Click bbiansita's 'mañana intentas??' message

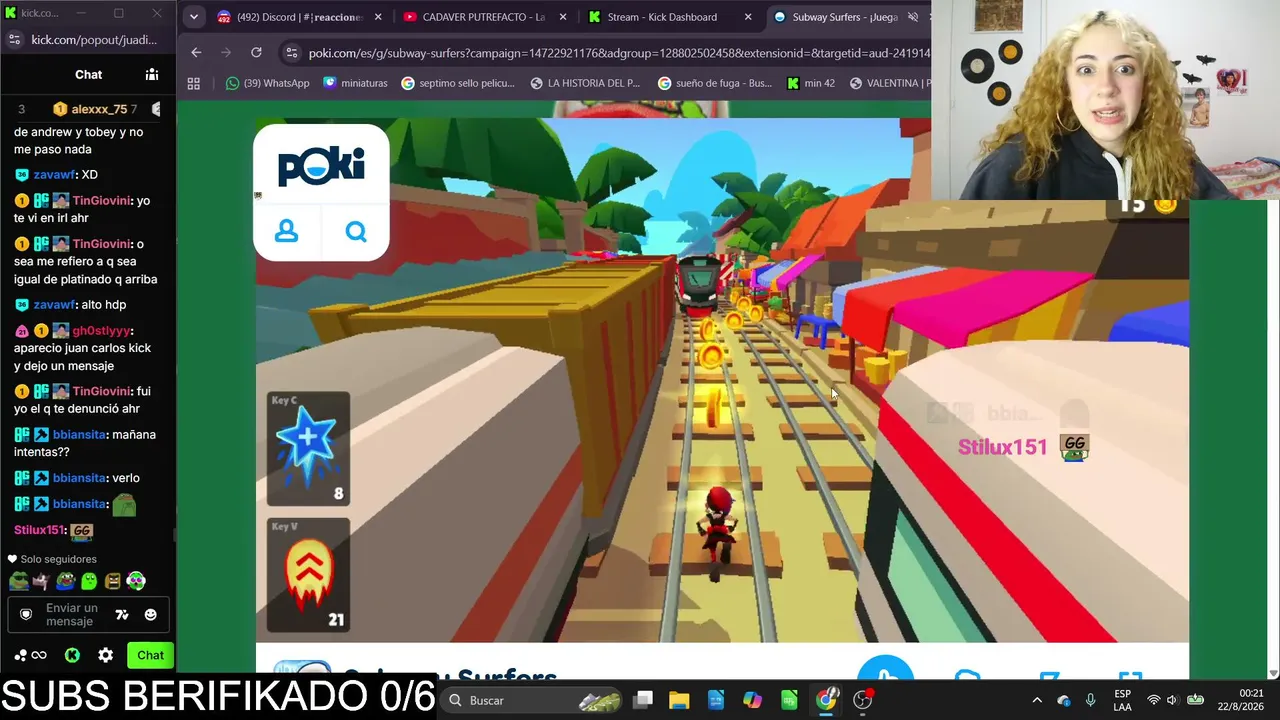click(85, 443)
